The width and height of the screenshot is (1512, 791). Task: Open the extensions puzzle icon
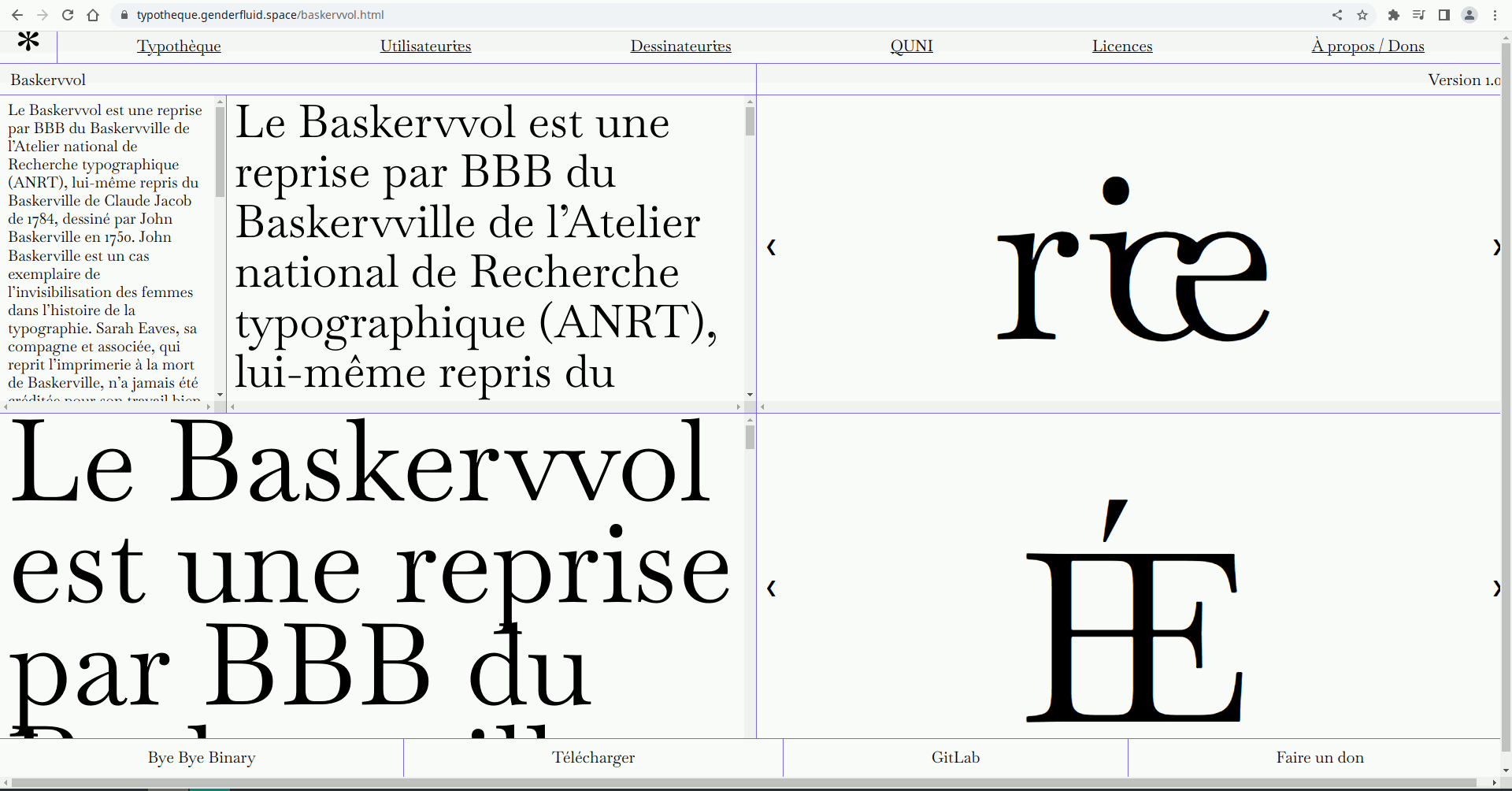point(1393,15)
